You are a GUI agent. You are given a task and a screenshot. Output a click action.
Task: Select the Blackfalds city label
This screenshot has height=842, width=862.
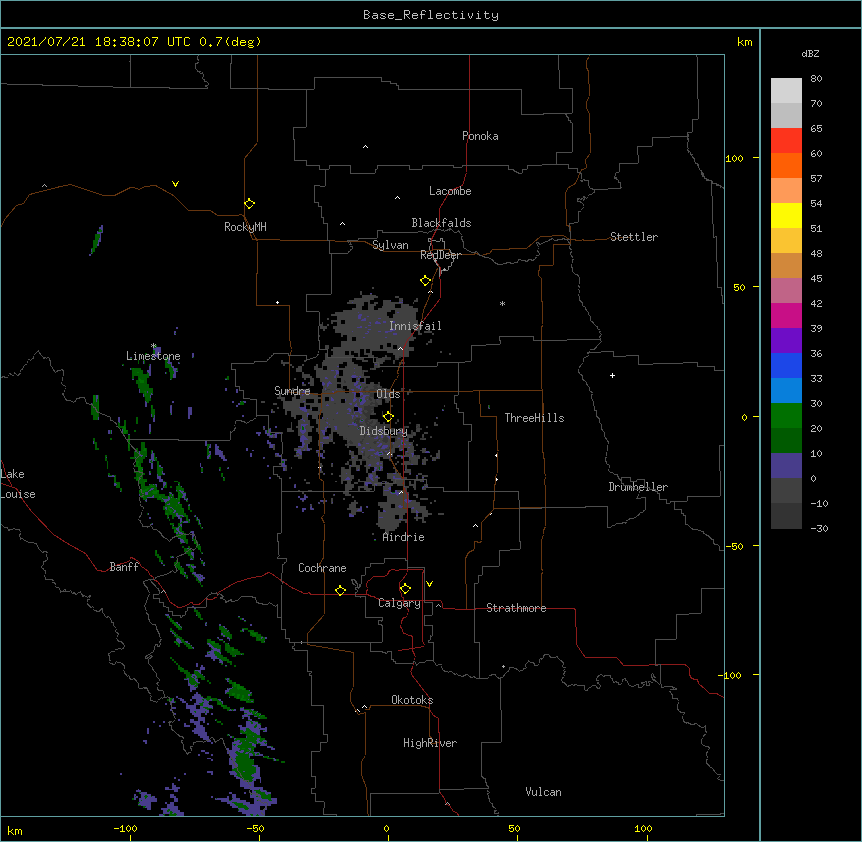[441, 223]
